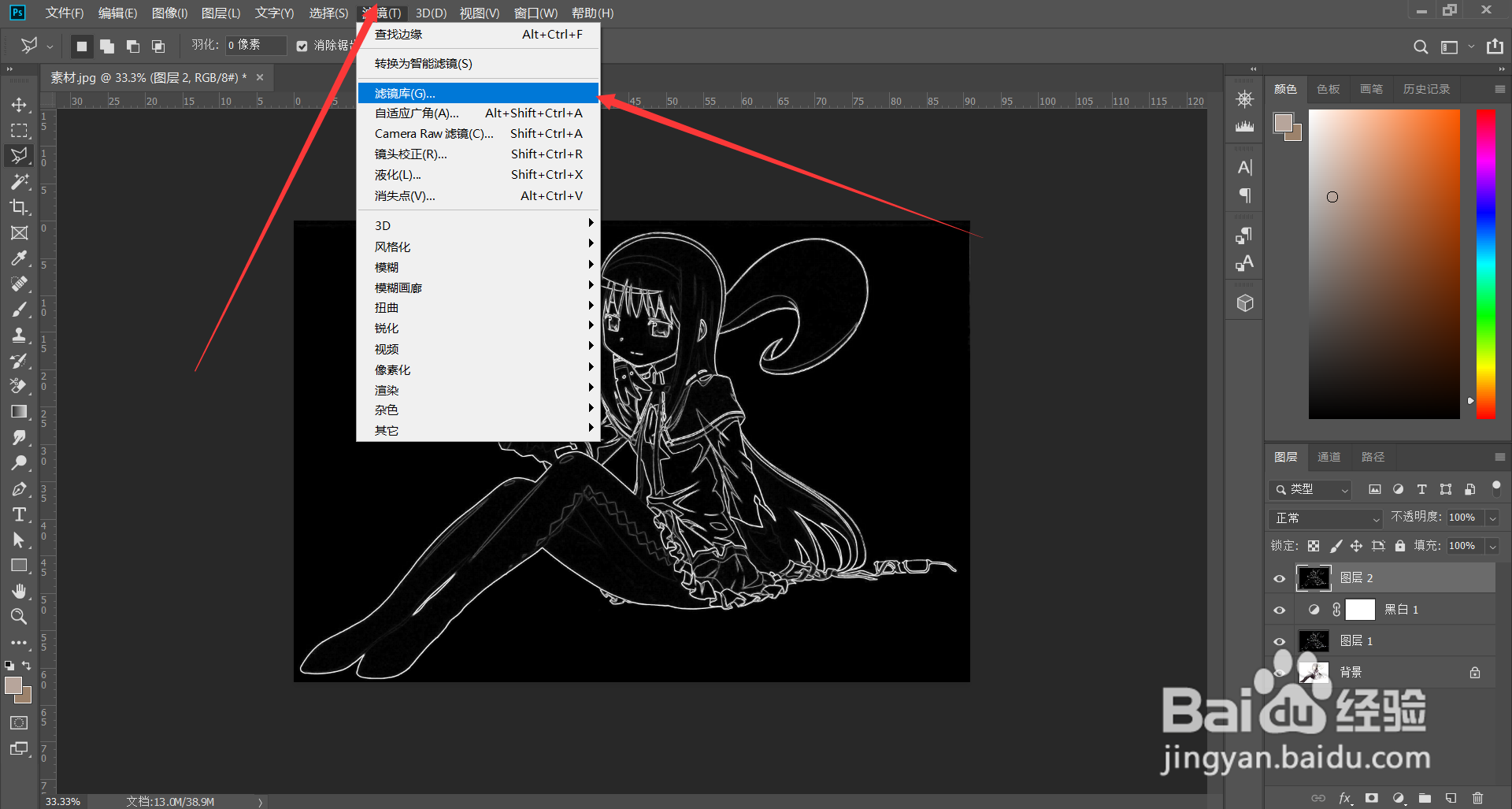This screenshot has height=809, width=1512.
Task: Expand the 模糊 submenu
Action: [x=478, y=267]
